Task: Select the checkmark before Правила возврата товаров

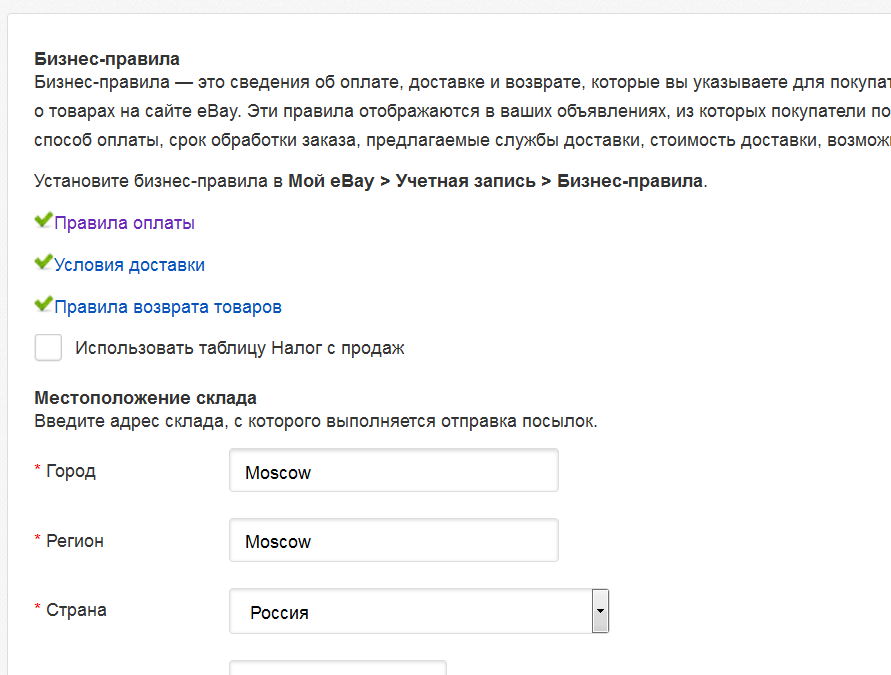Action: (x=43, y=303)
